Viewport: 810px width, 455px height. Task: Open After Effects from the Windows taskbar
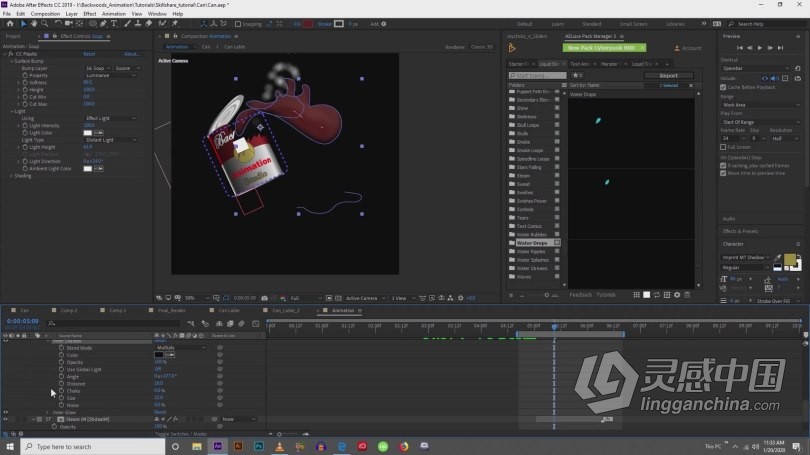click(217, 446)
